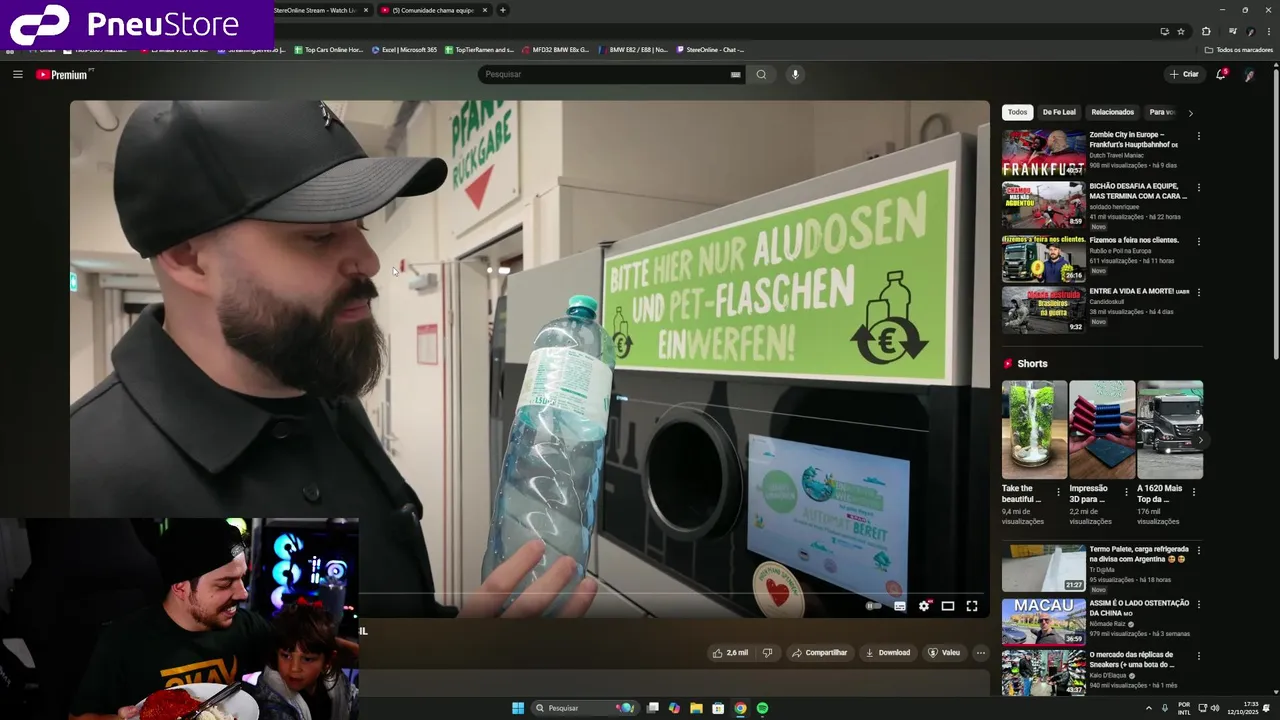Start voice search with microphone icon
1280x720 pixels.
[x=795, y=74]
